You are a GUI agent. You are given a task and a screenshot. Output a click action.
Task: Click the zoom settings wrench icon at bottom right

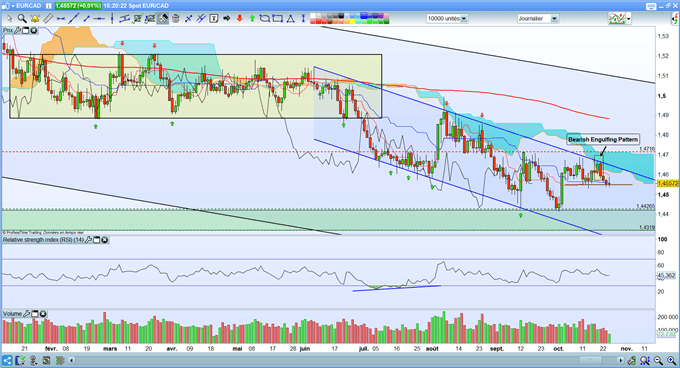pyautogui.click(x=632, y=360)
